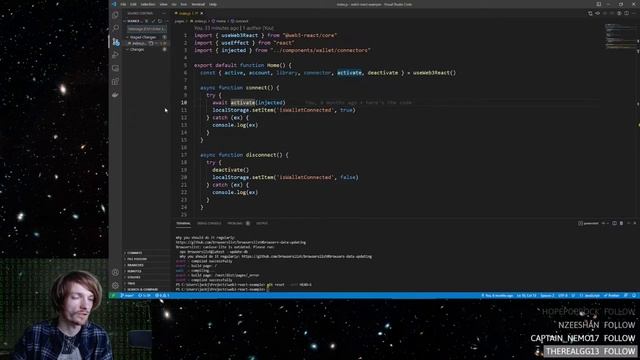Open the Source Control view icon
The image size is (640, 360).
coord(116,42)
